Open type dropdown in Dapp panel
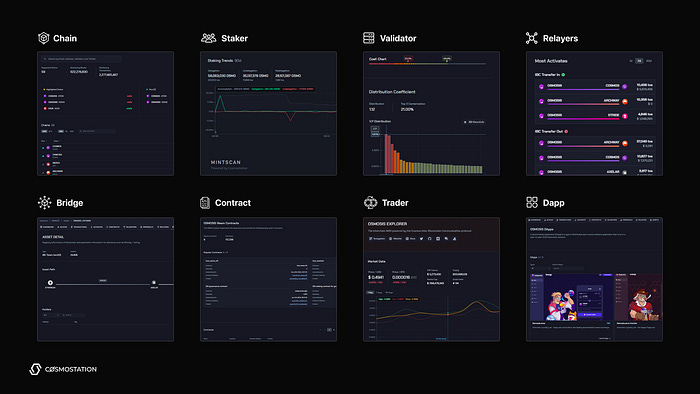Screen dimensions: 700x394 (x=541, y=269)
